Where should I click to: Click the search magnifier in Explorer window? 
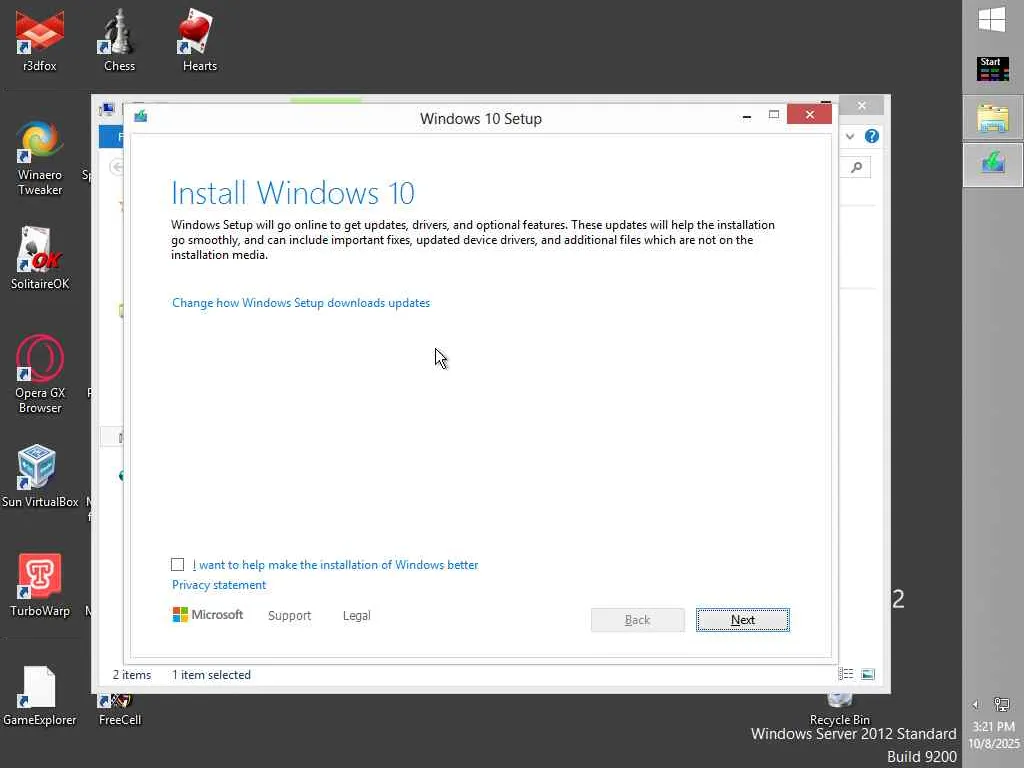857,167
